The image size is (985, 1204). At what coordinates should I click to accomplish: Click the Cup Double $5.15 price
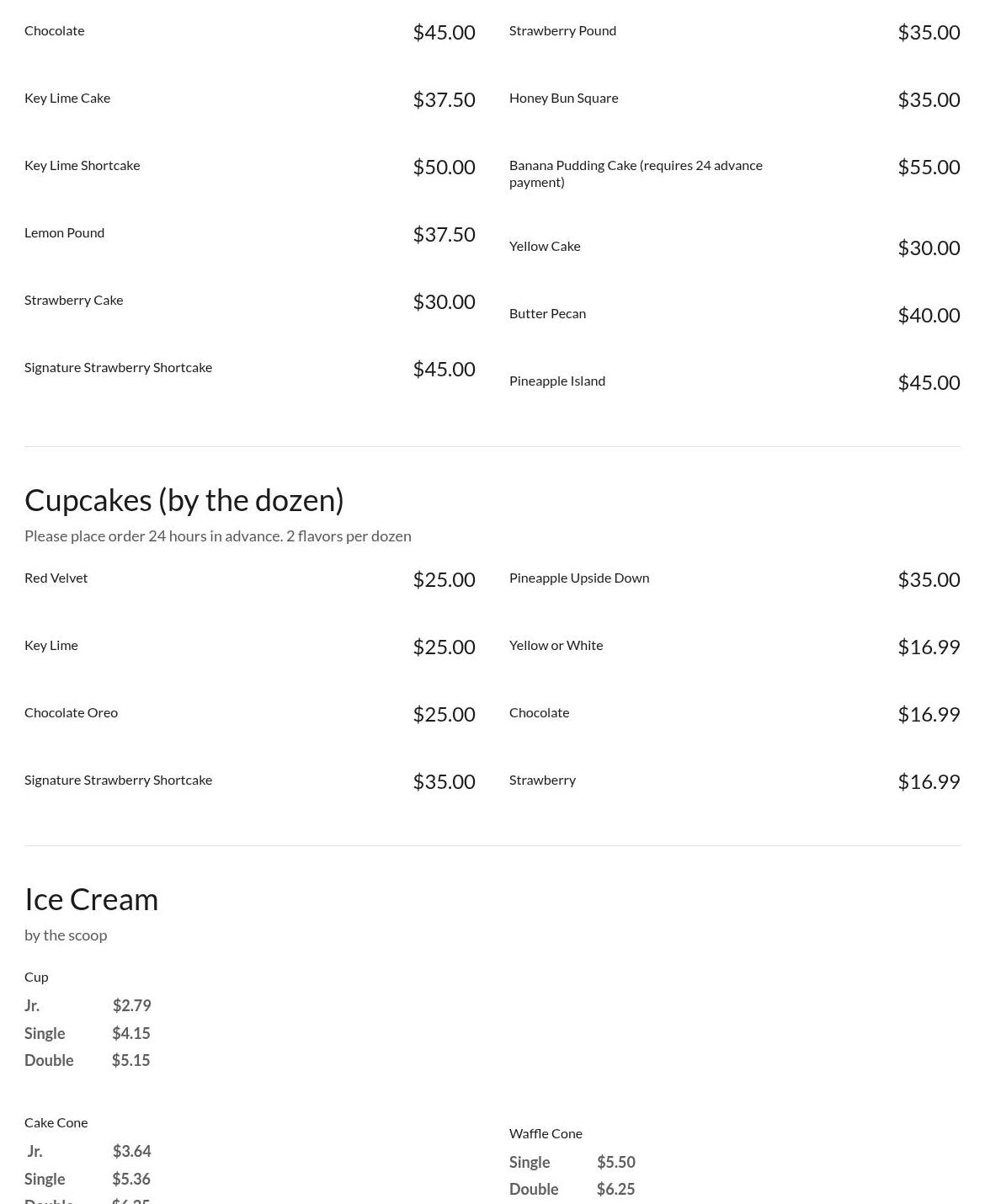pos(130,1061)
